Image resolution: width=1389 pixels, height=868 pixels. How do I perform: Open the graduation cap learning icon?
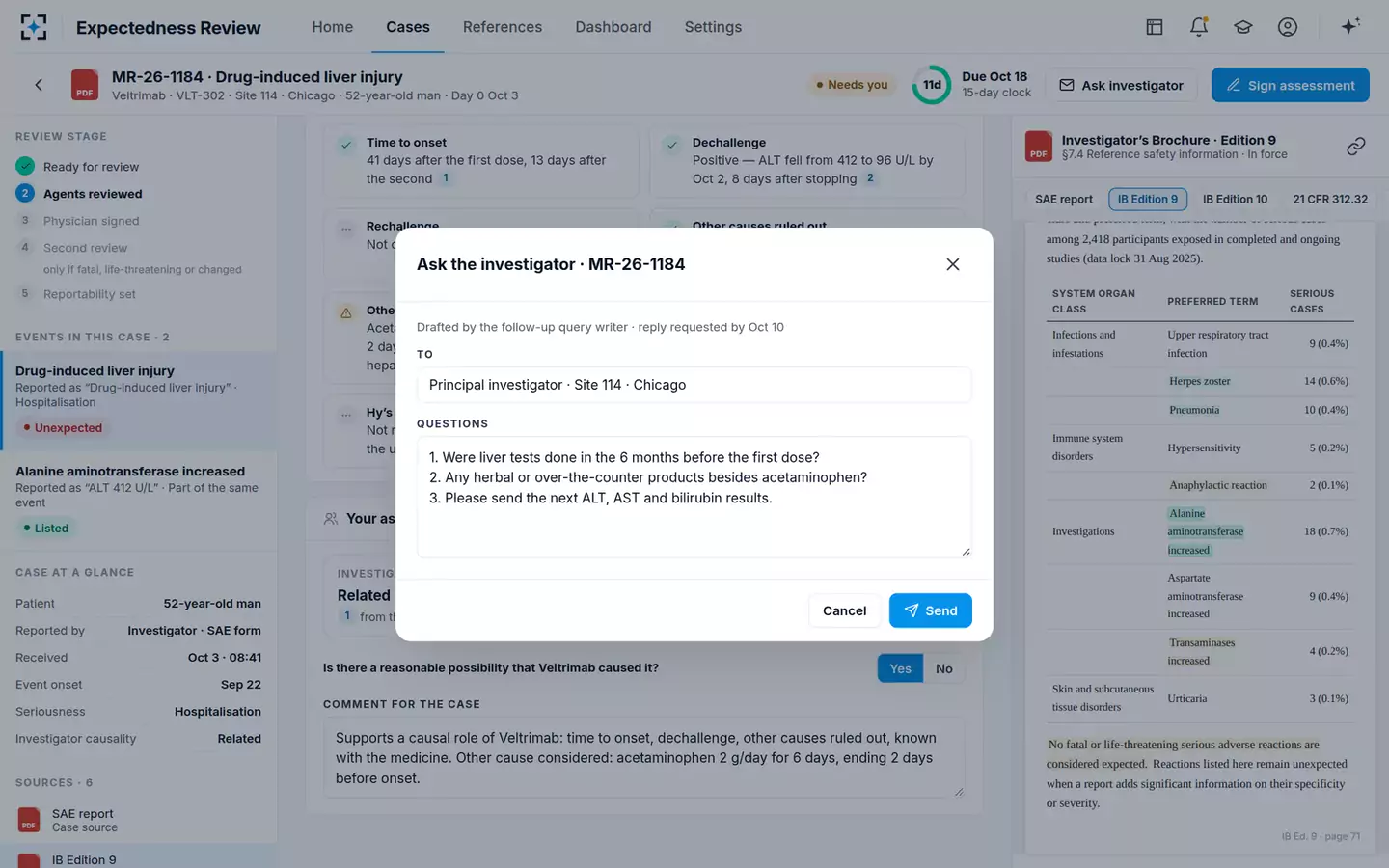tap(1243, 27)
